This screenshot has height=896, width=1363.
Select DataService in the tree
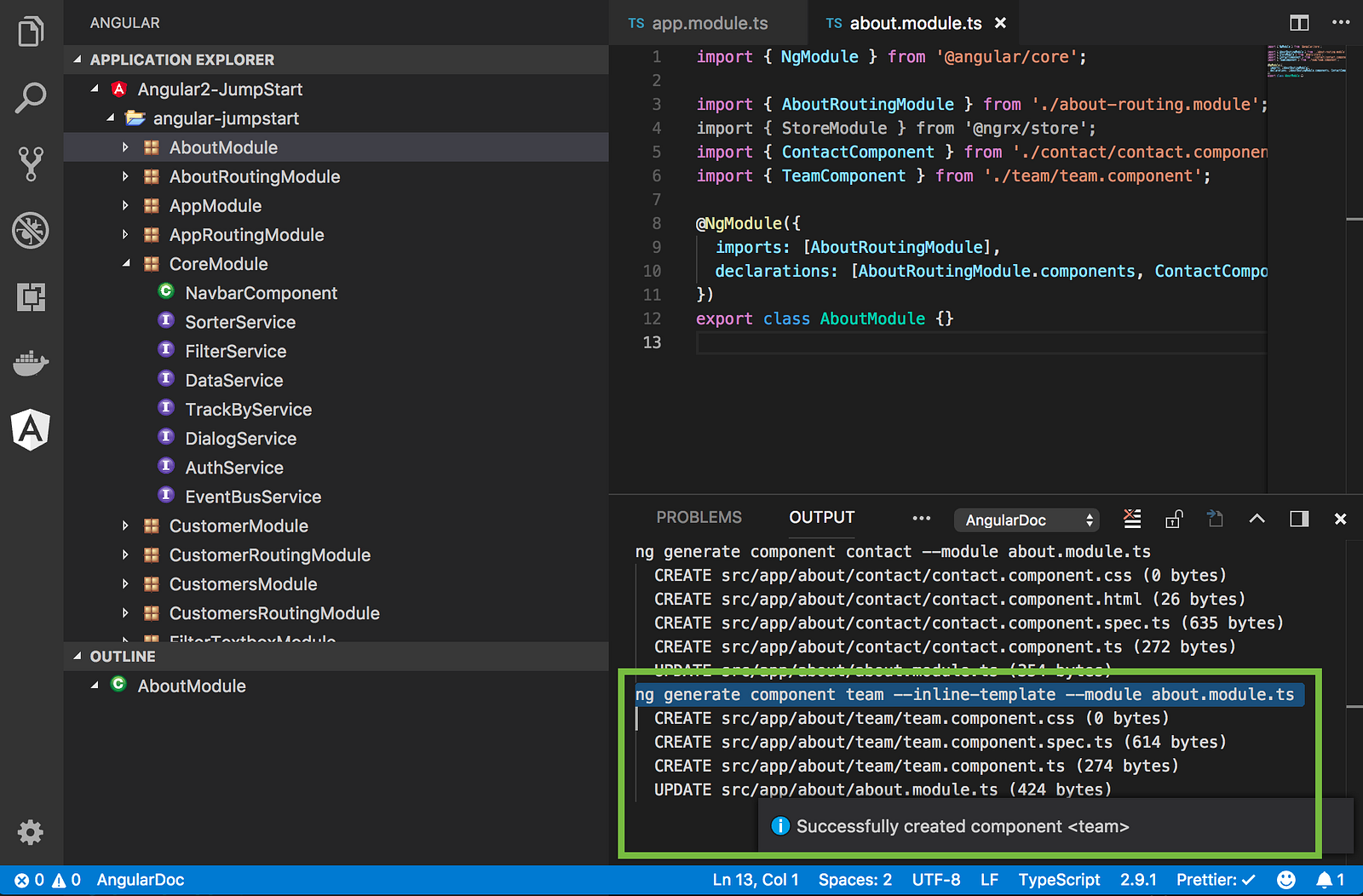click(336, 380)
